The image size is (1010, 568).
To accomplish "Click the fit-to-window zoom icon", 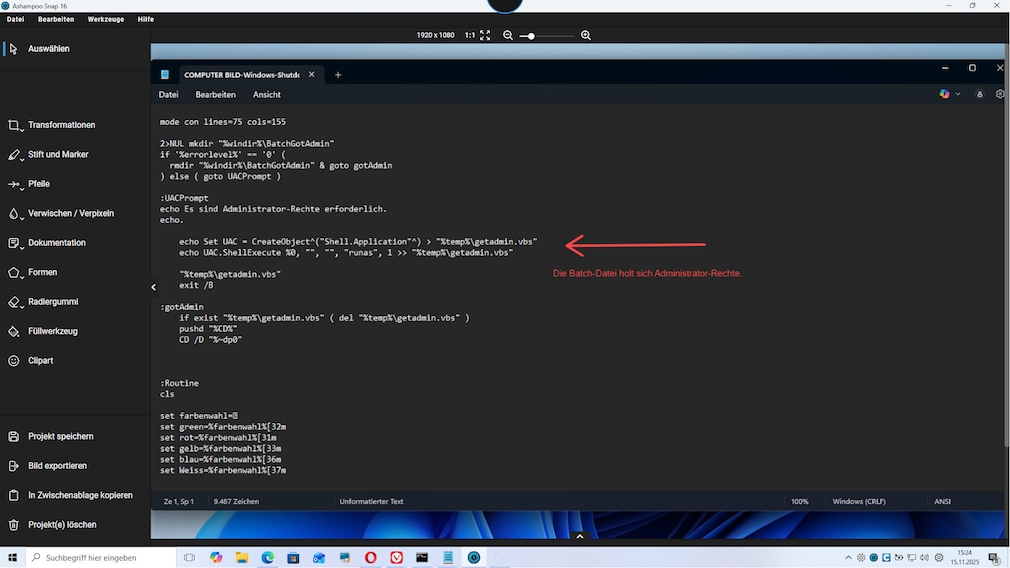I will pyautogui.click(x=485, y=35).
